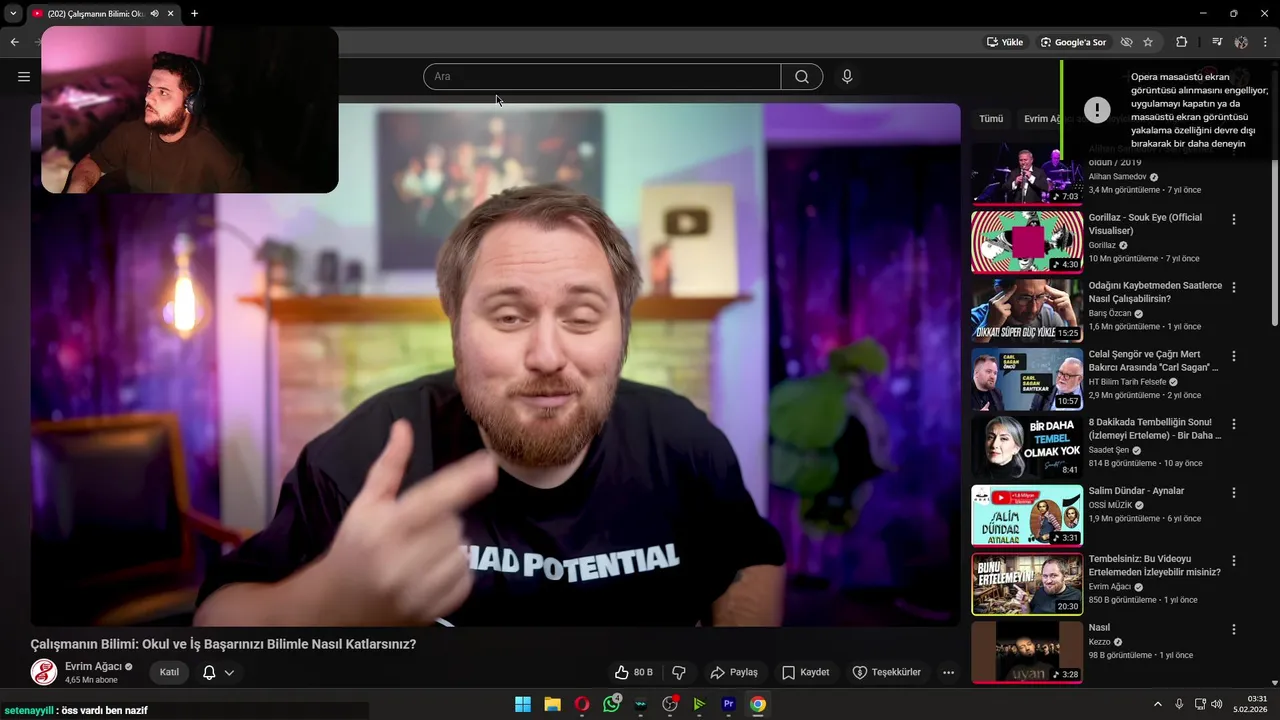Bookmark the page with the star icon
Screen dimensions: 1280x720
click(x=1148, y=42)
